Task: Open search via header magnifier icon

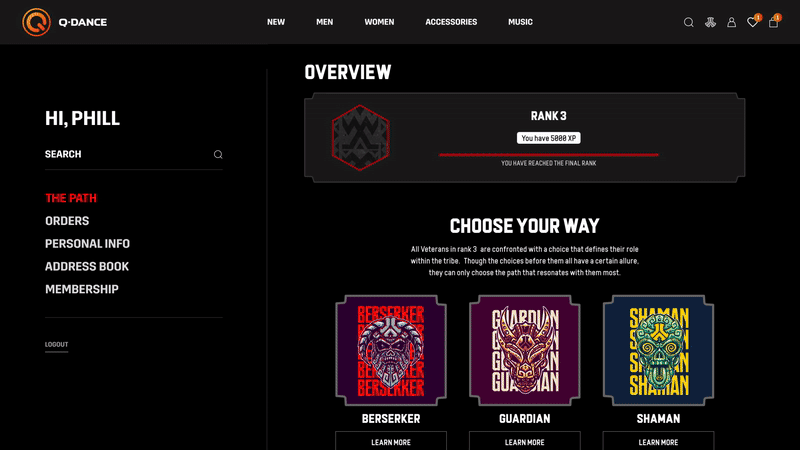Action: point(688,22)
